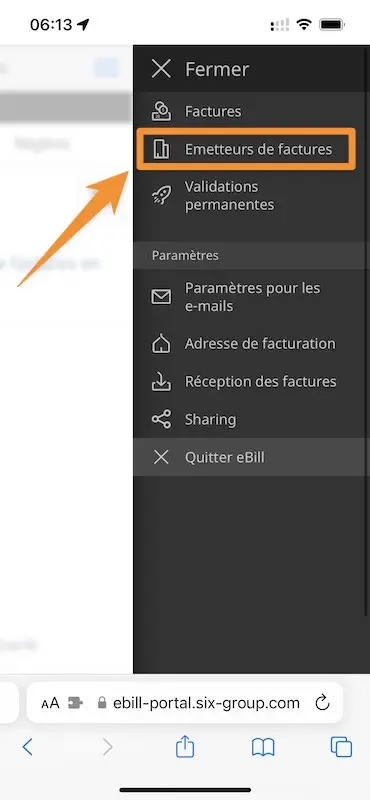This screenshot has height=800, width=370.
Task: Tap the Fermer label to close menu
Action: click(217, 69)
